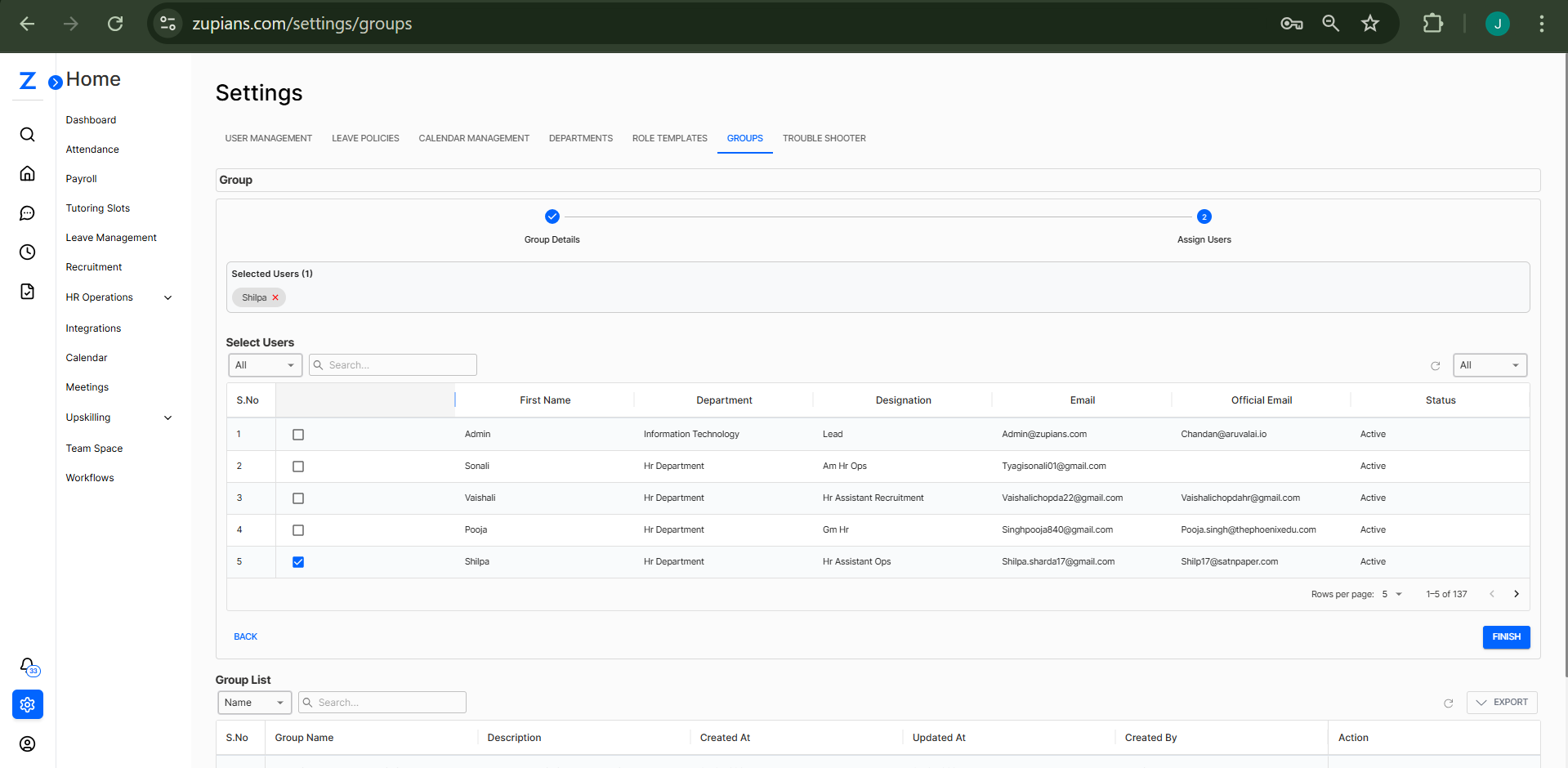Open the user profile icon in sidebar
The height and width of the screenshot is (768, 1568).
point(27,743)
